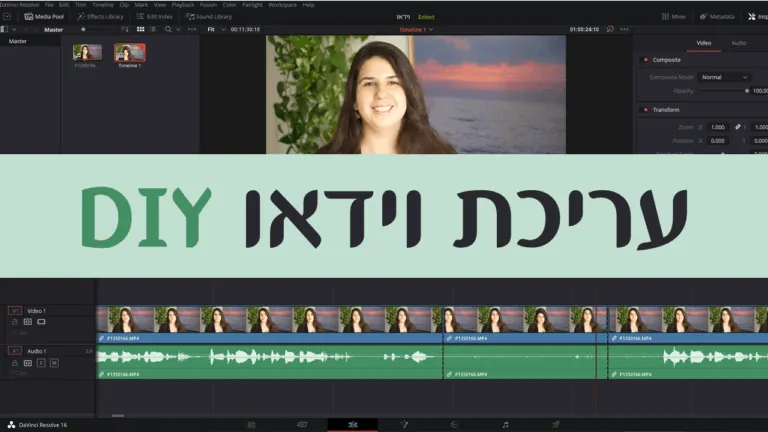Click the source timecode 00:11:30:18

[245, 29]
